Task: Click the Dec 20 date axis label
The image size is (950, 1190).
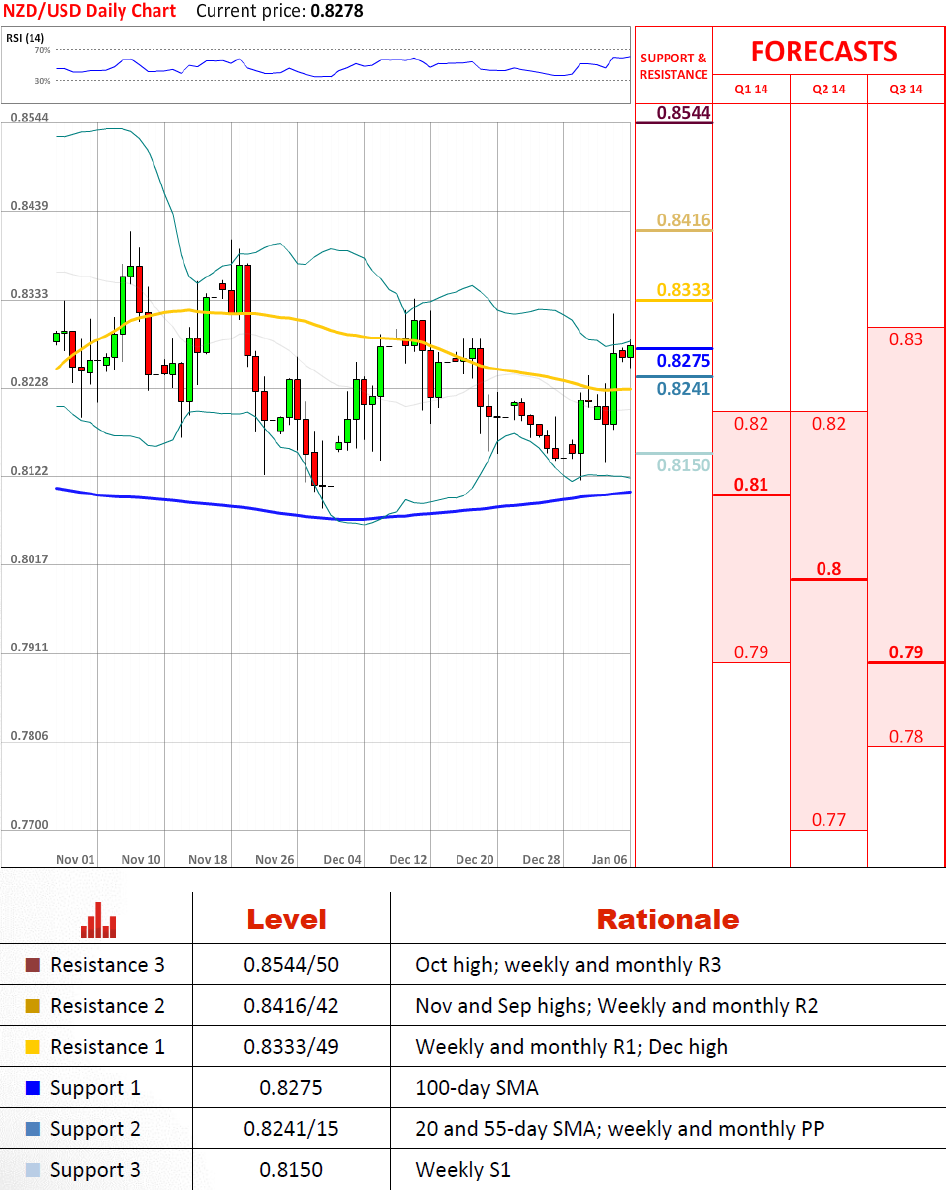Action: coord(474,859)
